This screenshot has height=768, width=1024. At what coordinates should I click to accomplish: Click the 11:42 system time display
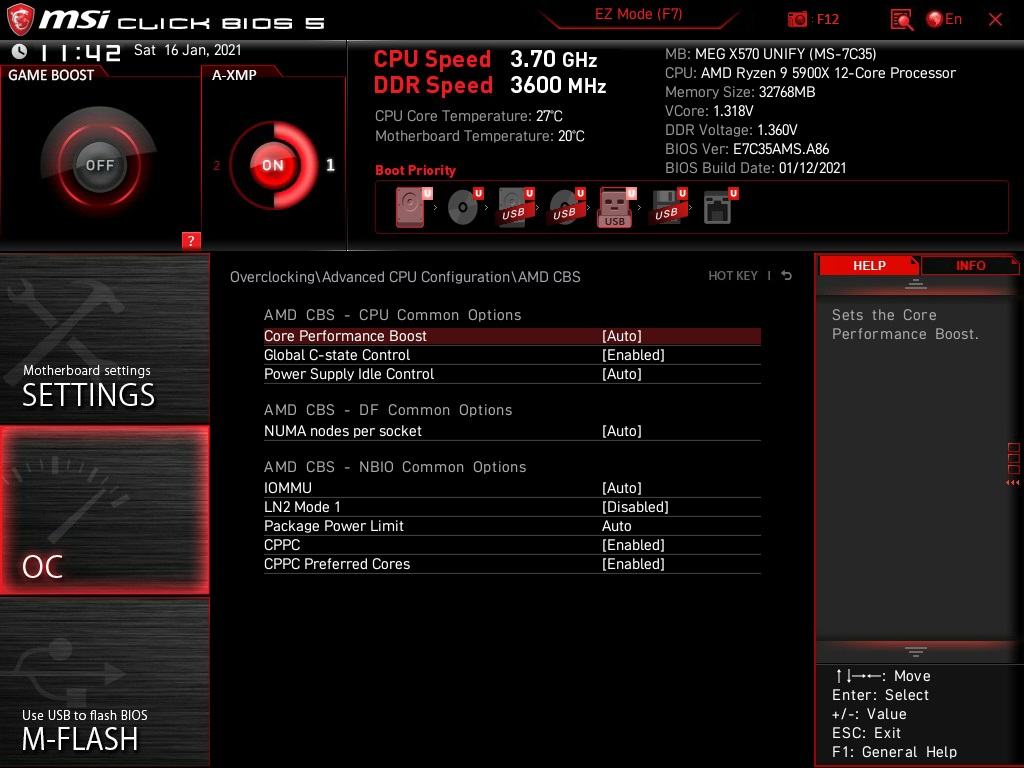[x=80, y=52]
